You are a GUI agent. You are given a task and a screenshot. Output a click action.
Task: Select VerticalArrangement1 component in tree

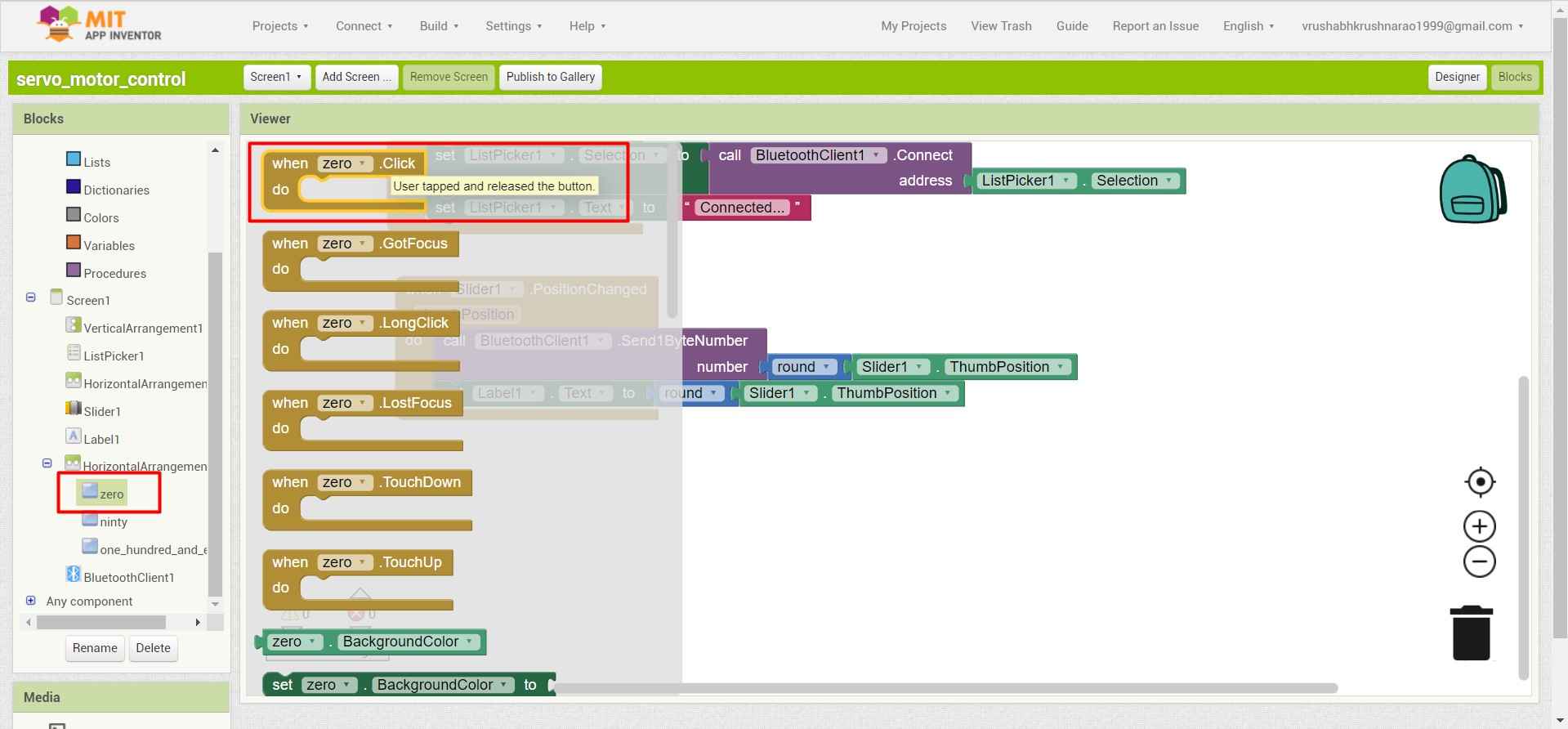point(134,327)
